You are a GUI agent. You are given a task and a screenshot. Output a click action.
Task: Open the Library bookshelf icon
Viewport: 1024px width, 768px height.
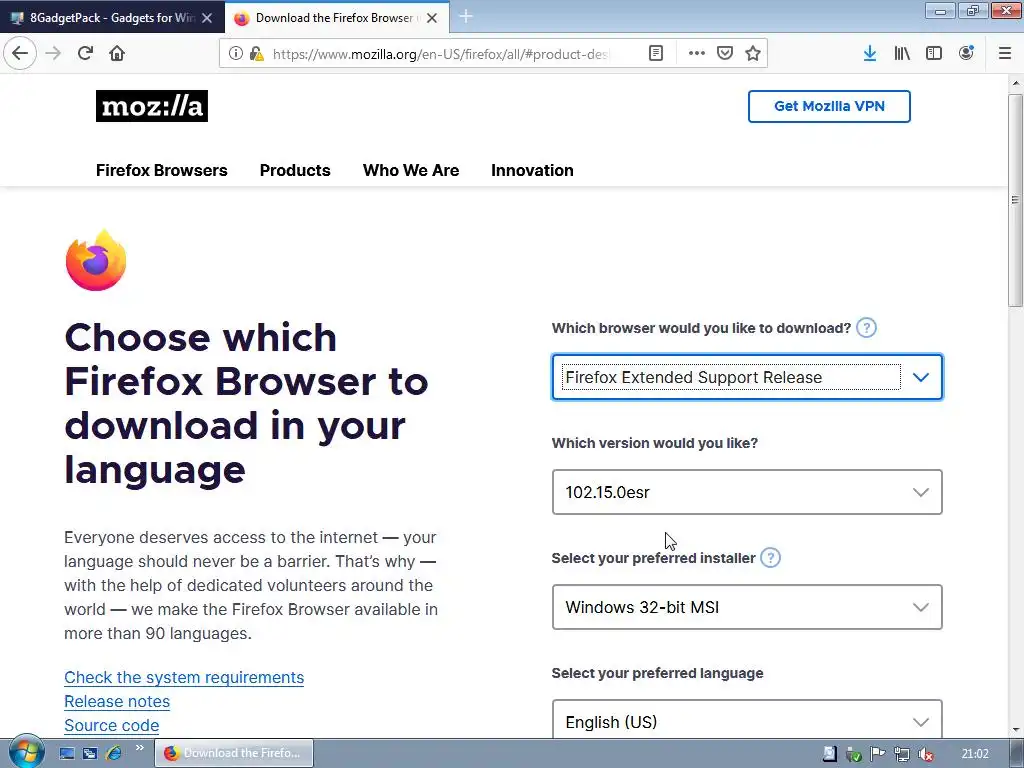(x=902, y=54)
